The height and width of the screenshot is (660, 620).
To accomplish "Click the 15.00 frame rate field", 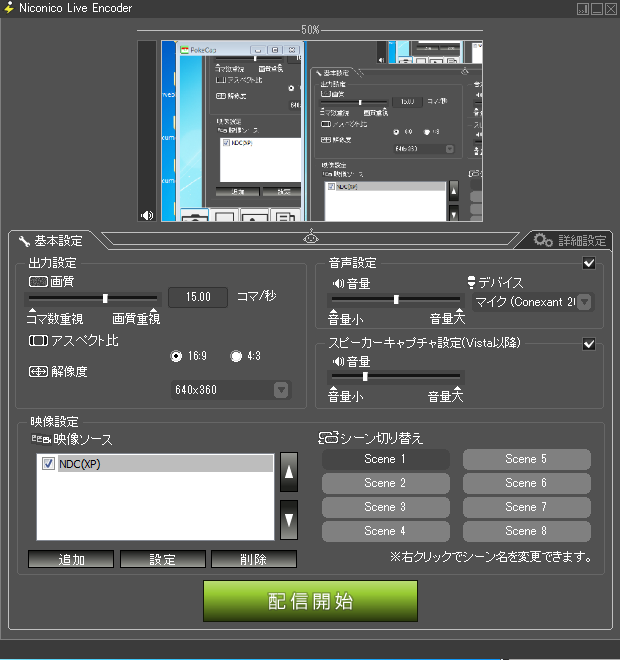I will coord(198,297).
